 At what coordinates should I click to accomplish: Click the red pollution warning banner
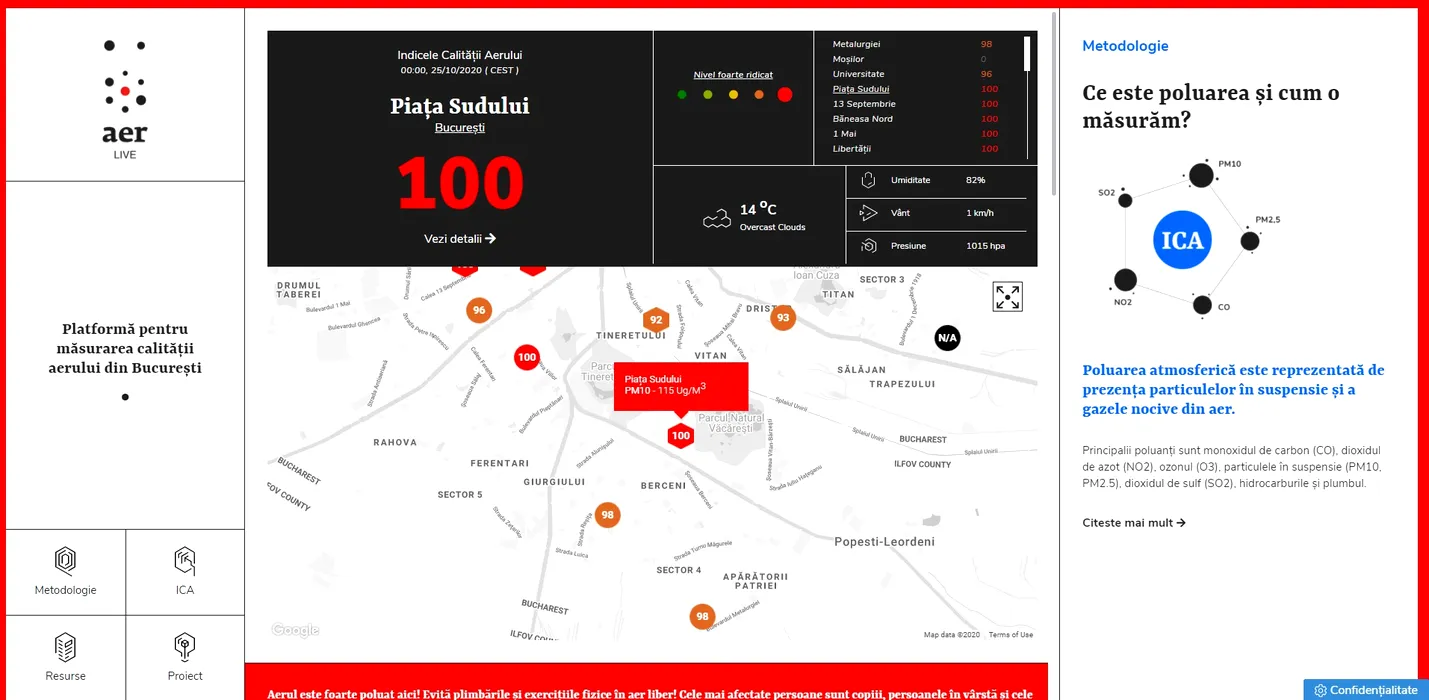tap(646, 682)
